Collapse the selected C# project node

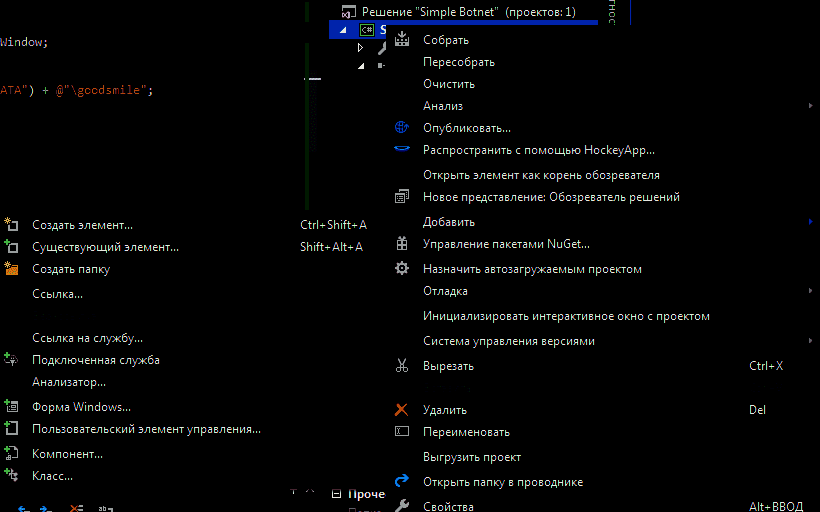coord(343,30)
